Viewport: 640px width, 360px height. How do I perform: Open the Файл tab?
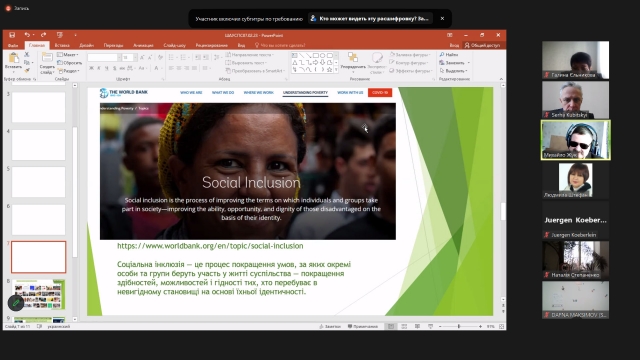coord(13,45)
